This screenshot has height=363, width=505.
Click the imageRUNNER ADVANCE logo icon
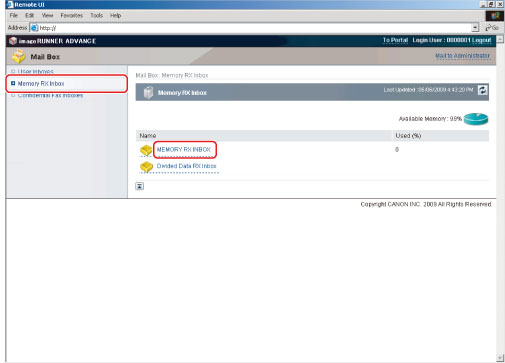[x=13, y=41]
